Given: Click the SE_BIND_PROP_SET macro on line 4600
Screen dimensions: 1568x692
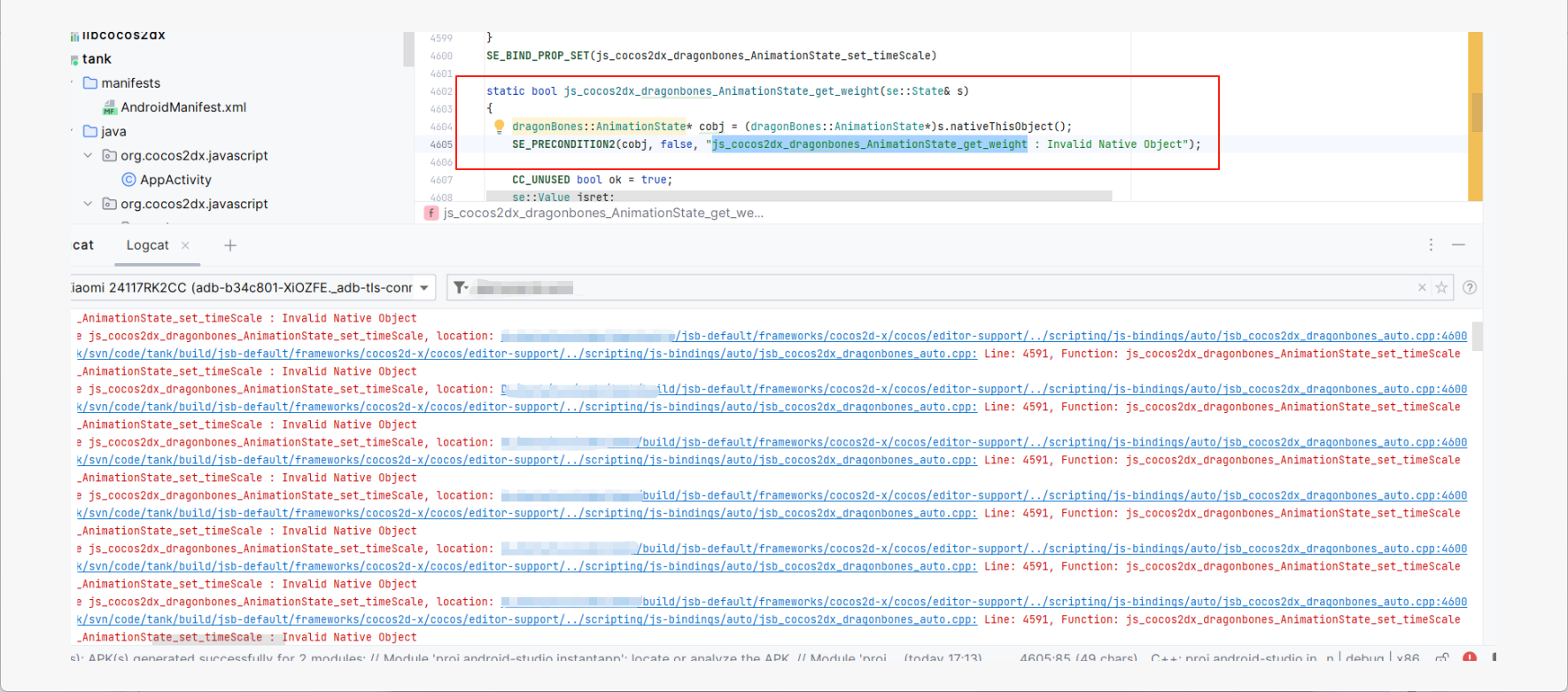Looking at the screenshot, I should (538, 56).
